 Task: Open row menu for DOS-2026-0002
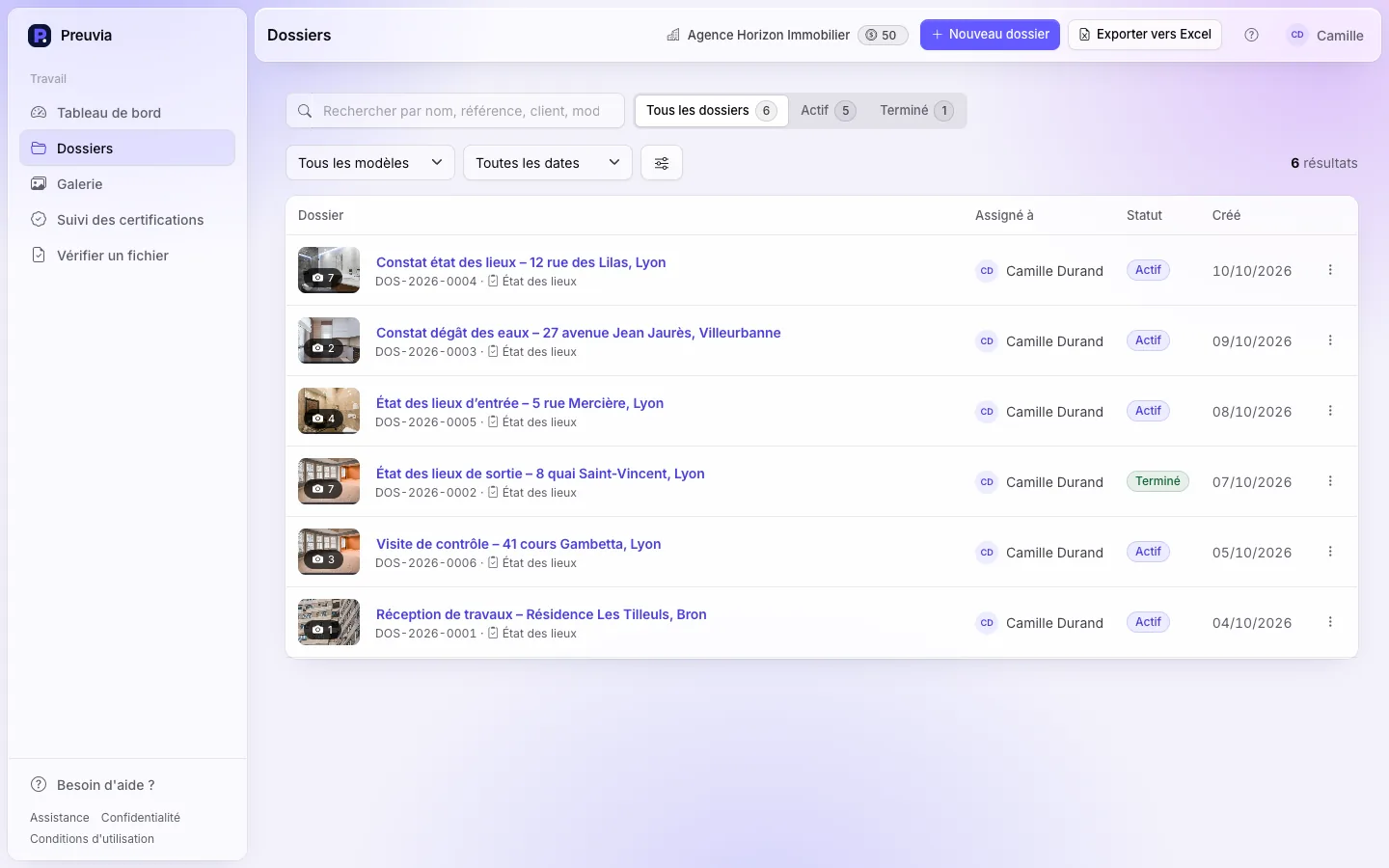1330,481
